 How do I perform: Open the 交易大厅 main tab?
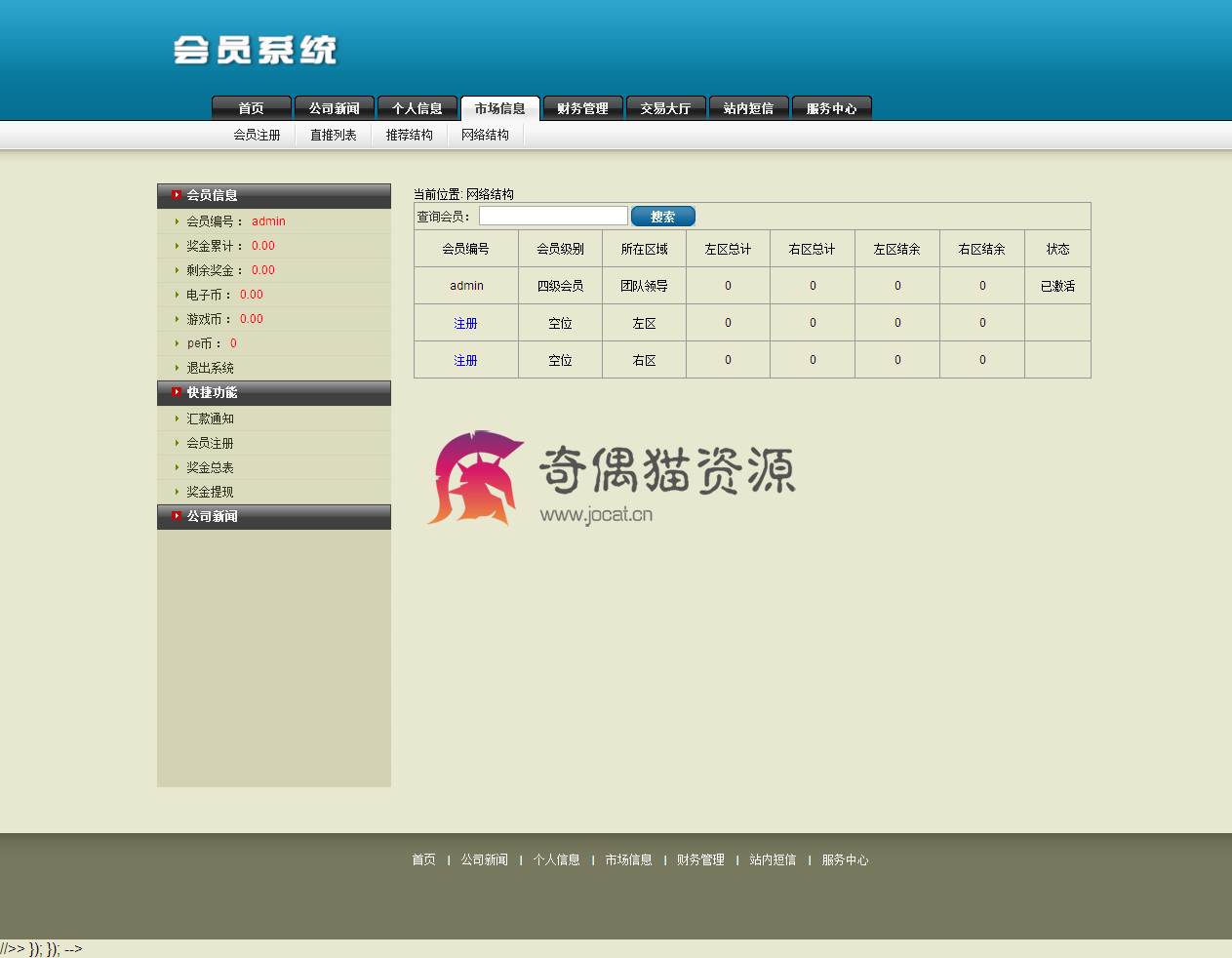click(666, 108)
